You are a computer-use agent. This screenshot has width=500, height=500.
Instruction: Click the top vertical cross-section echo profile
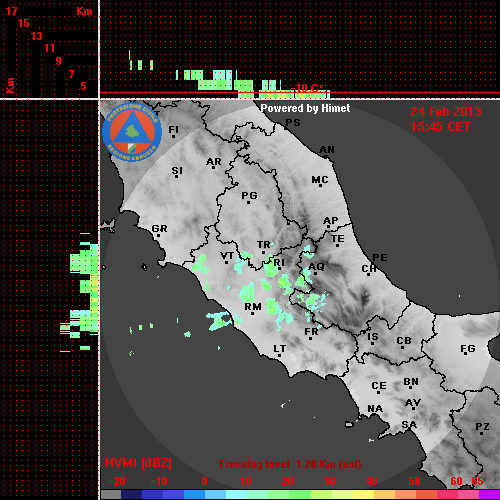click(230, 75)
